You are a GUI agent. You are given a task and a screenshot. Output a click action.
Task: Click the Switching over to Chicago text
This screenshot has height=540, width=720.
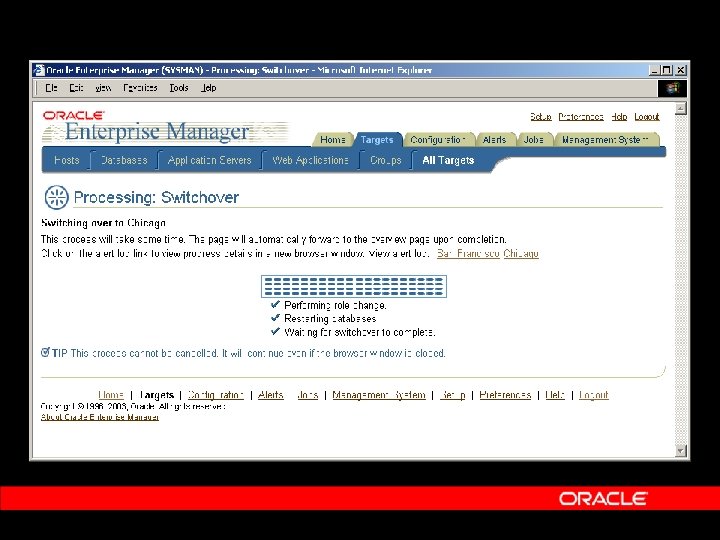click(103, 223)
